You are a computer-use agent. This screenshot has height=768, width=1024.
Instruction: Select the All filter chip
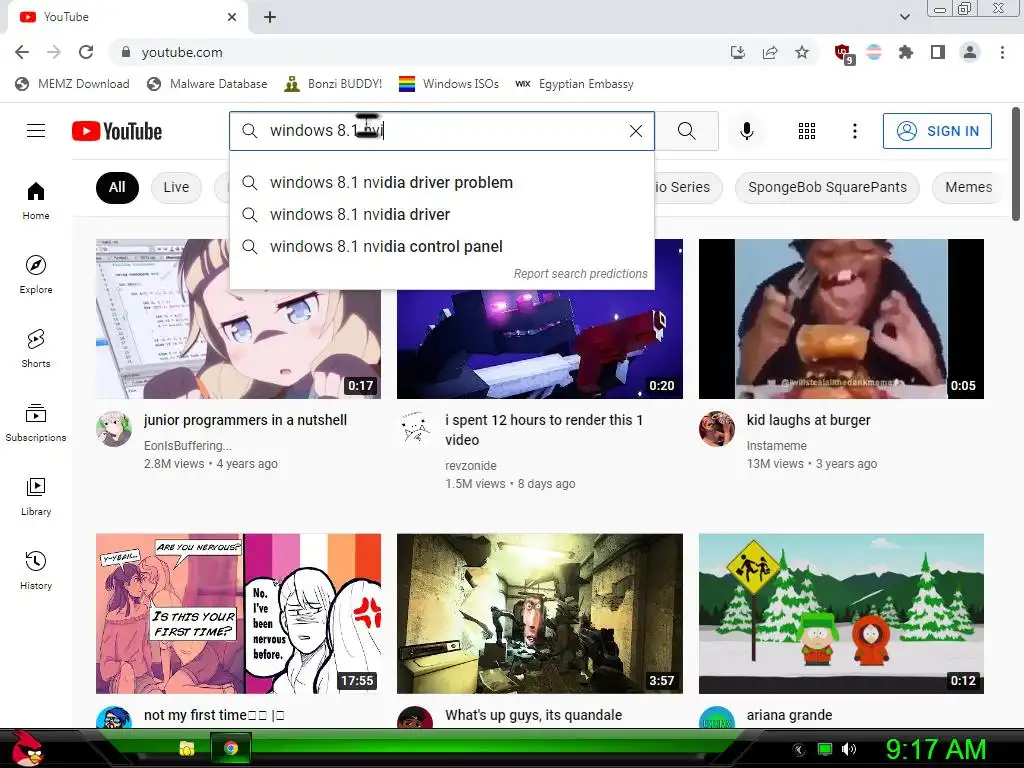[x=117, y=187]
